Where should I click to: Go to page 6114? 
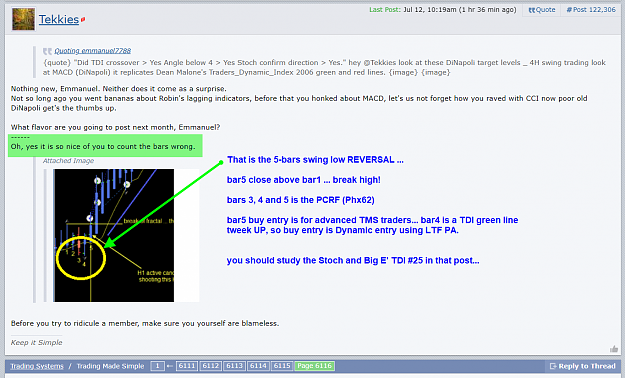click(258, 366)
